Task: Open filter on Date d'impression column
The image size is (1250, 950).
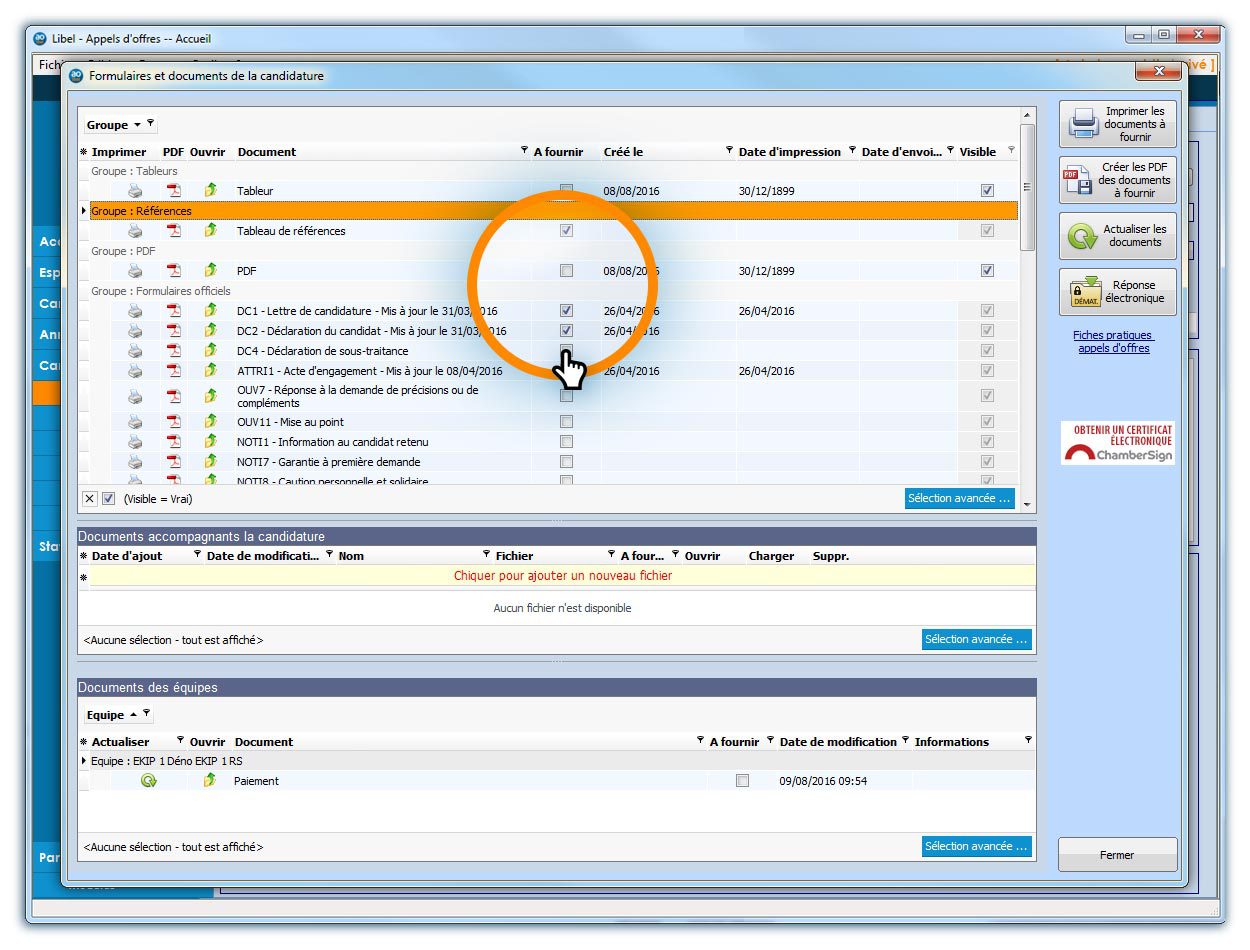Action: (x=852, y=151)
